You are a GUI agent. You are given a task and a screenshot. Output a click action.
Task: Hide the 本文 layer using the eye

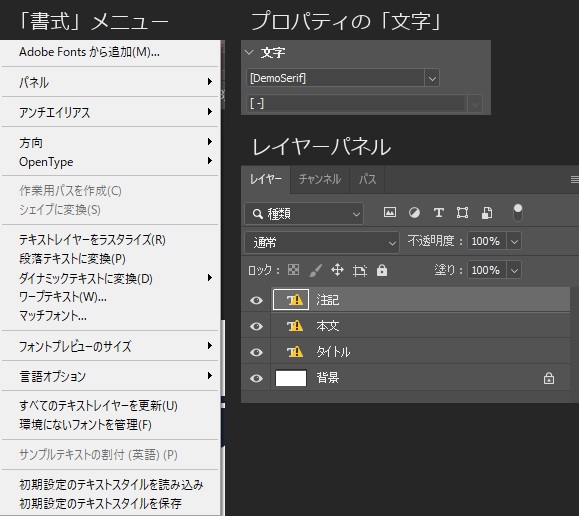256,326
